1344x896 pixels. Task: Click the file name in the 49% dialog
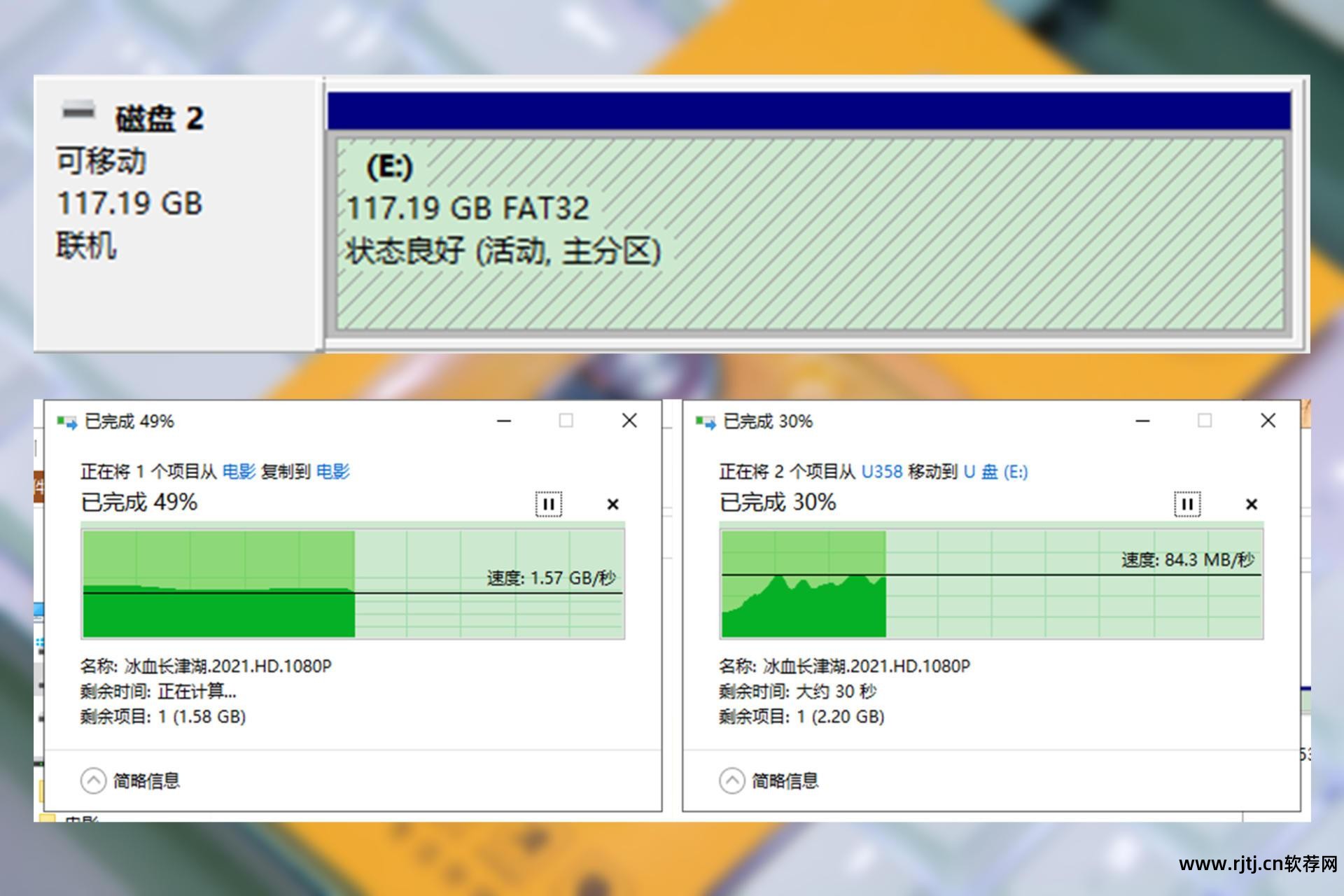[228, 666]
